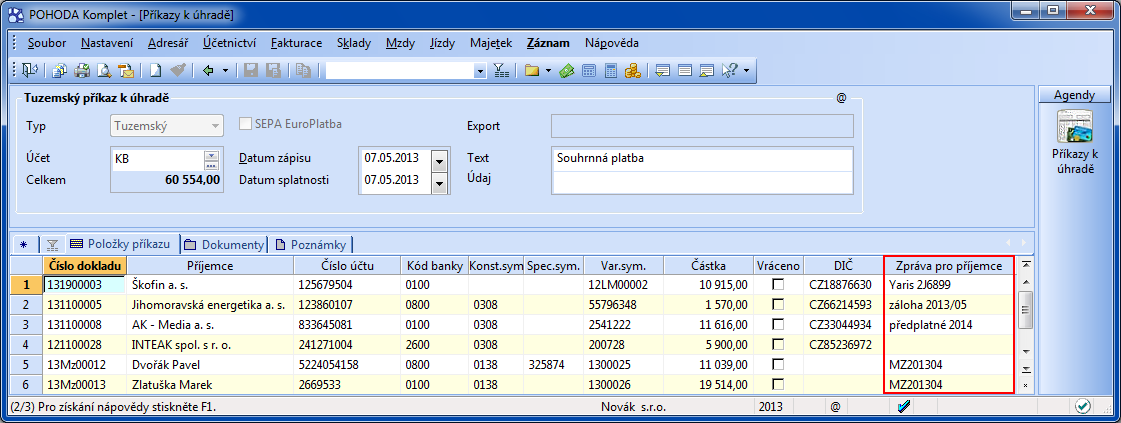1121x423 pixels.
Task: Open dropdown arrow beside help cursor icon
Action: (x=746, y=70)
